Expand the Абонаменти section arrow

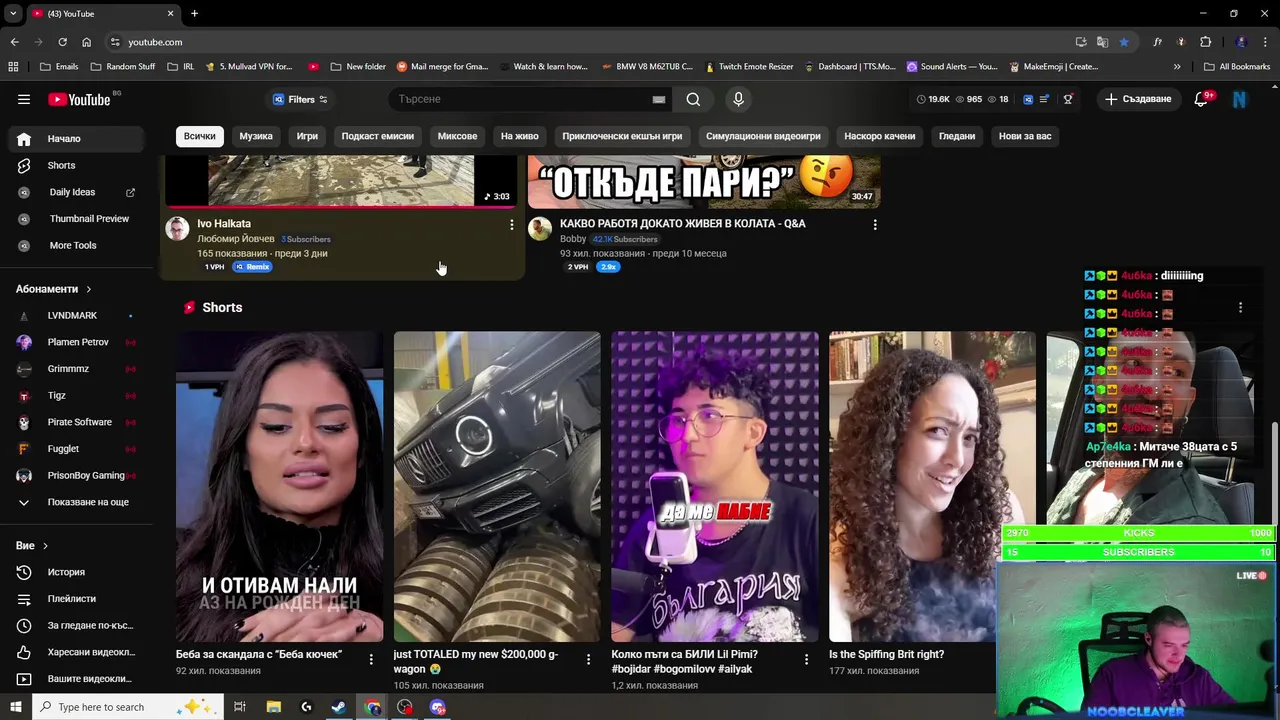click(x=88, y=289)
